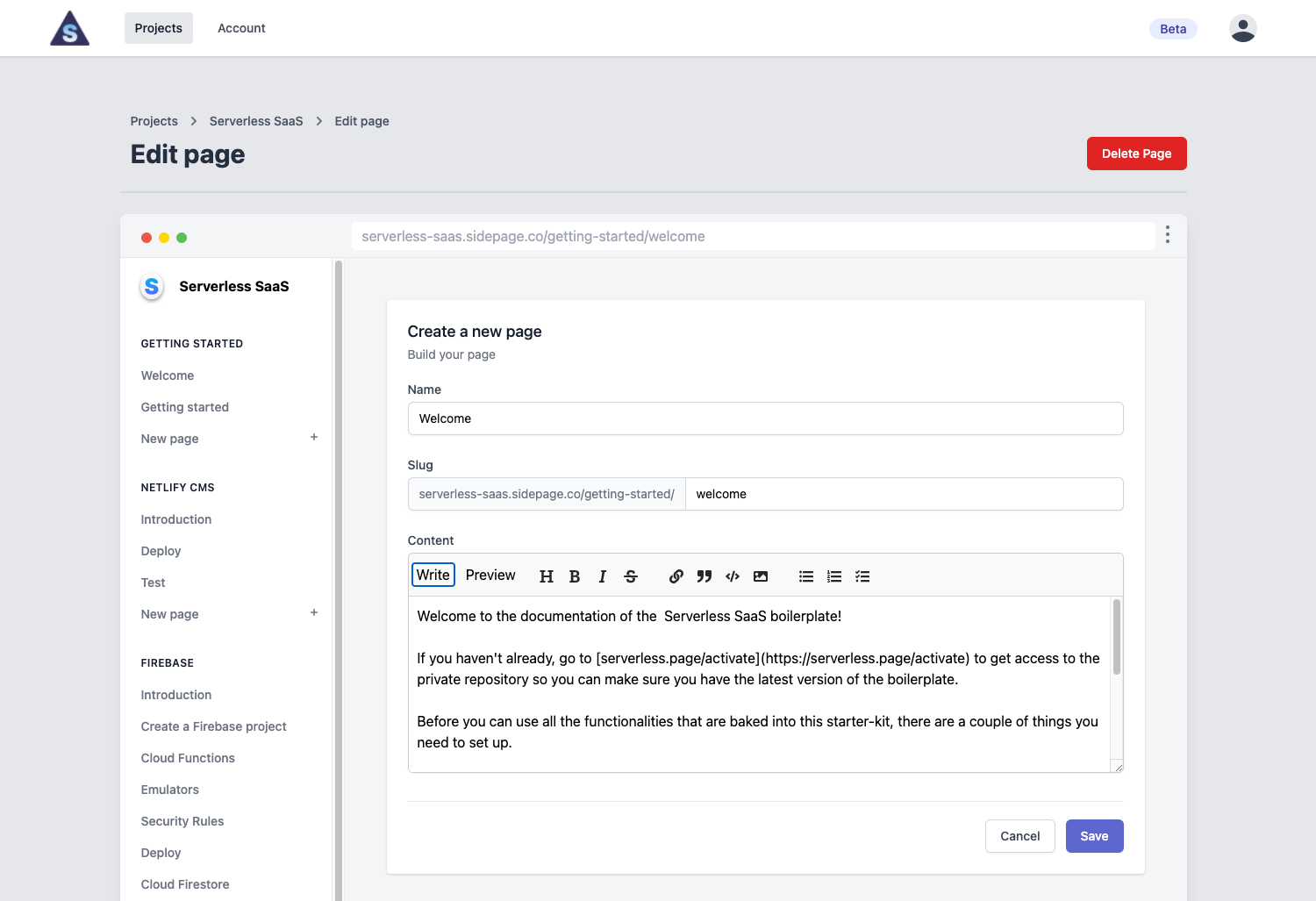This screenshot has height=901, width=1316.
Task: Open the Test page in the sidebar
Action: click(154, 583)
